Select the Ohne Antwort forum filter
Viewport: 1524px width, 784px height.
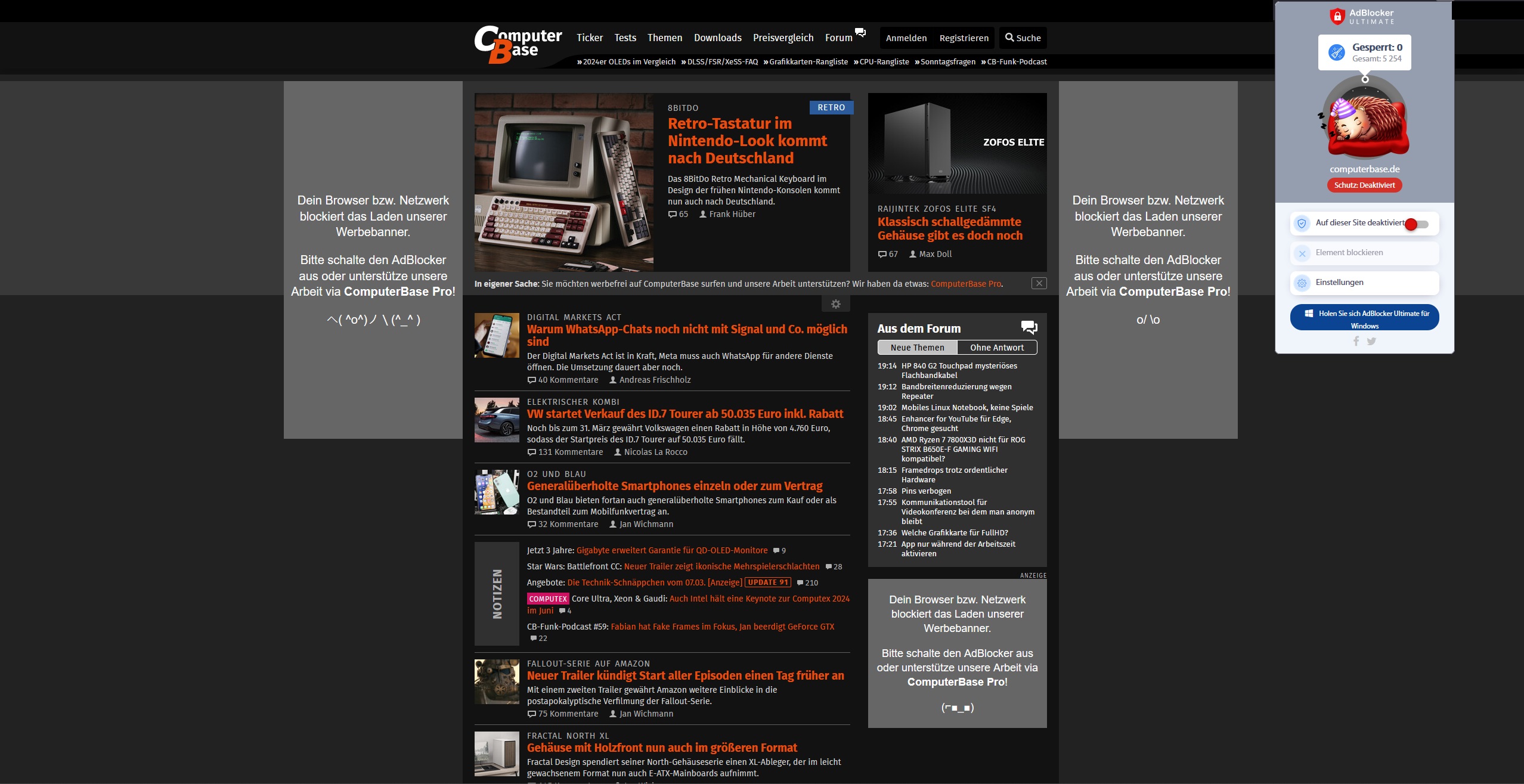996,348
